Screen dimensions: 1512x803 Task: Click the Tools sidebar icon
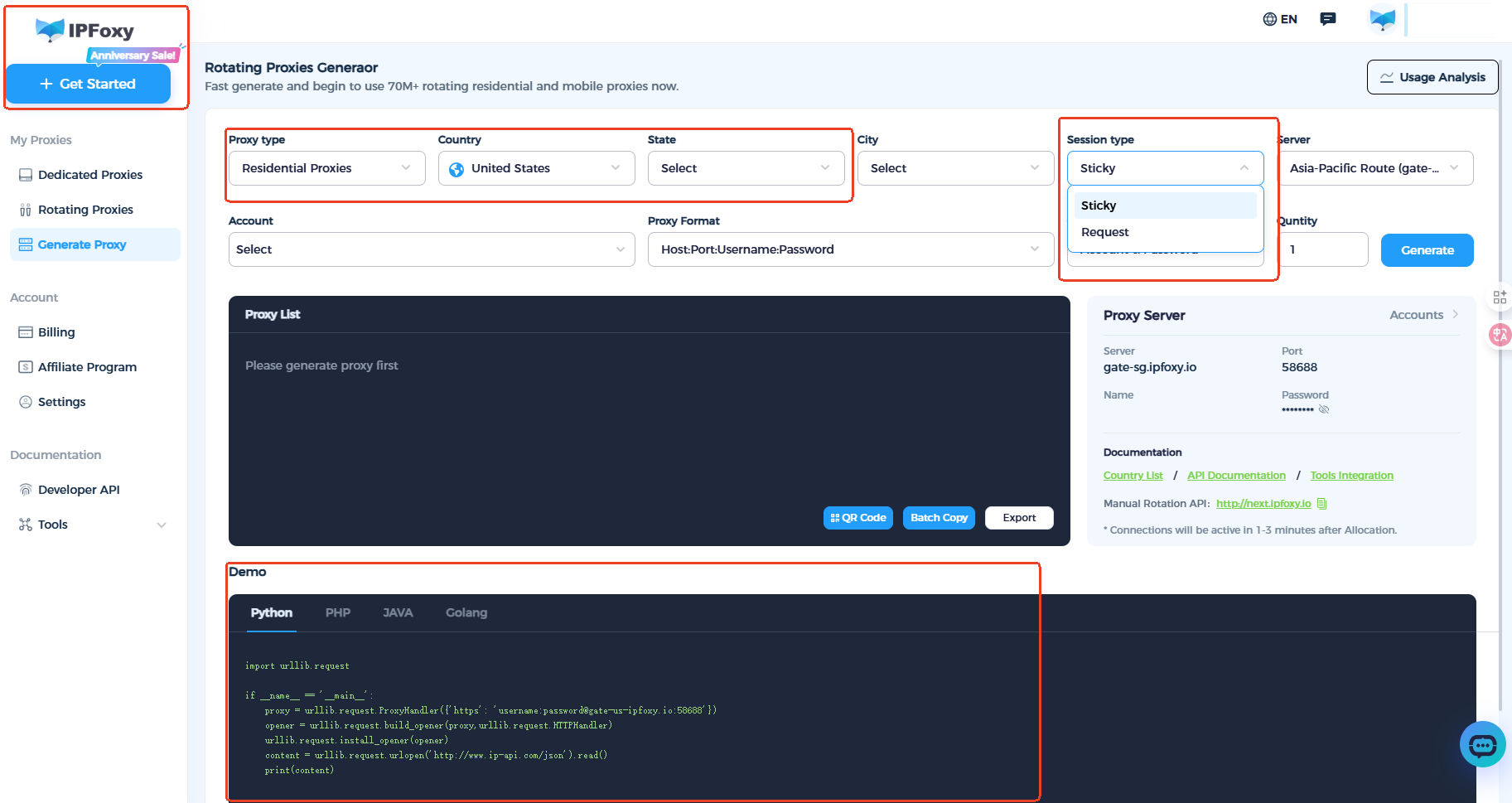click(x=26, y=525)
